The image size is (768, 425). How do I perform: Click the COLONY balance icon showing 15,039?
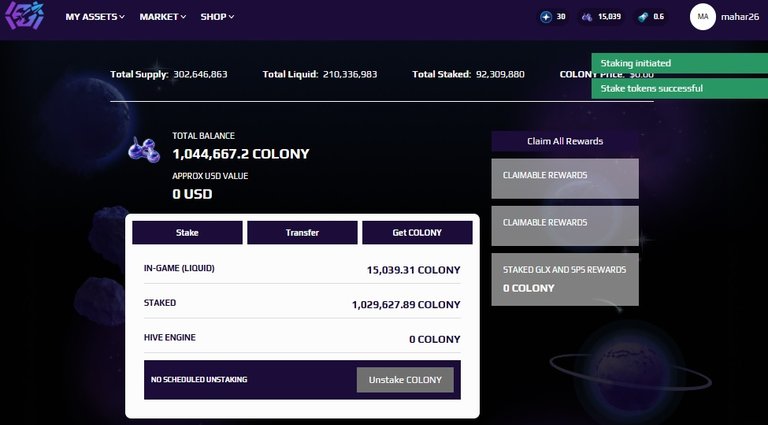[587, 17]
